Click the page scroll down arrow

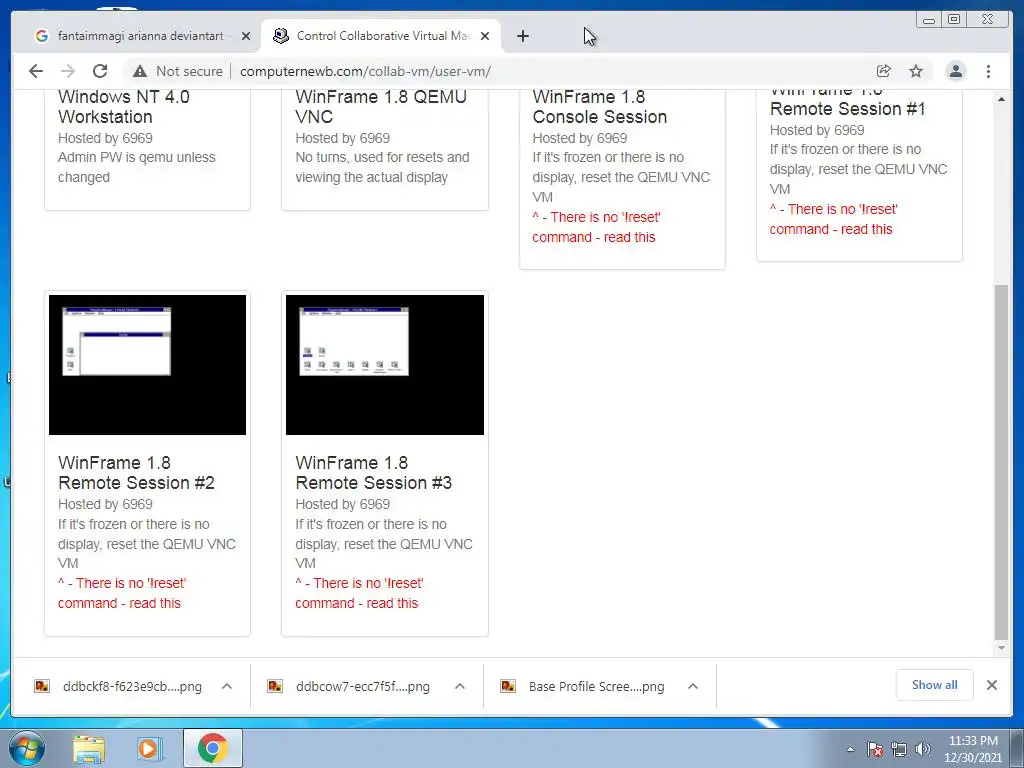[x=1001, y=648]
